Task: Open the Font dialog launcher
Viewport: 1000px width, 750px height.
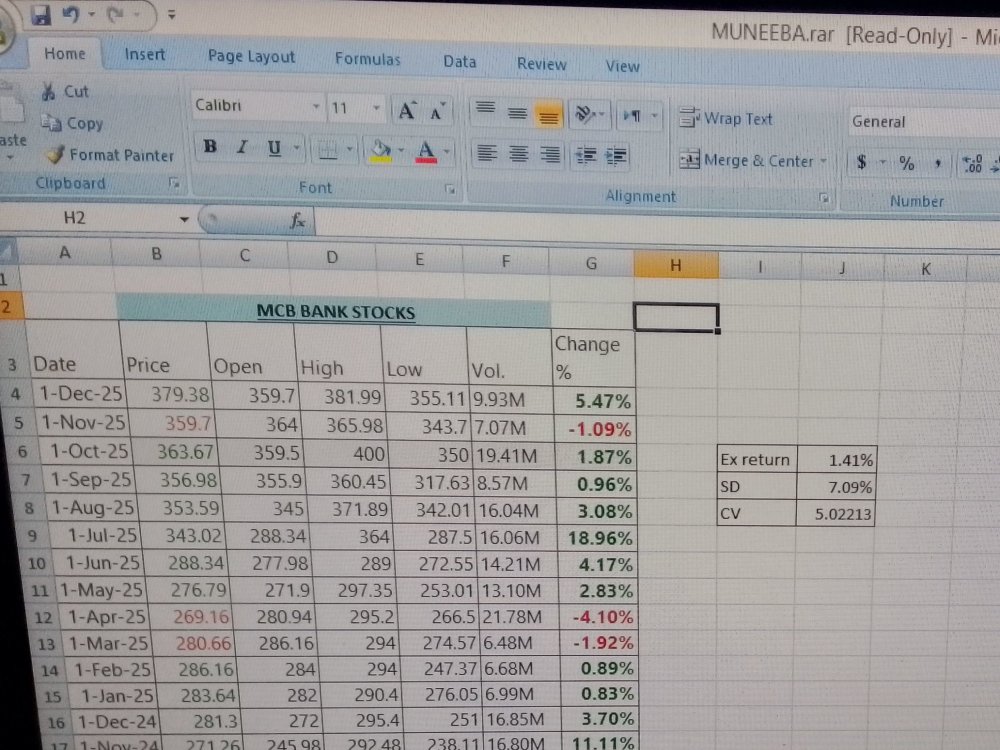Action: click(450, 189)
